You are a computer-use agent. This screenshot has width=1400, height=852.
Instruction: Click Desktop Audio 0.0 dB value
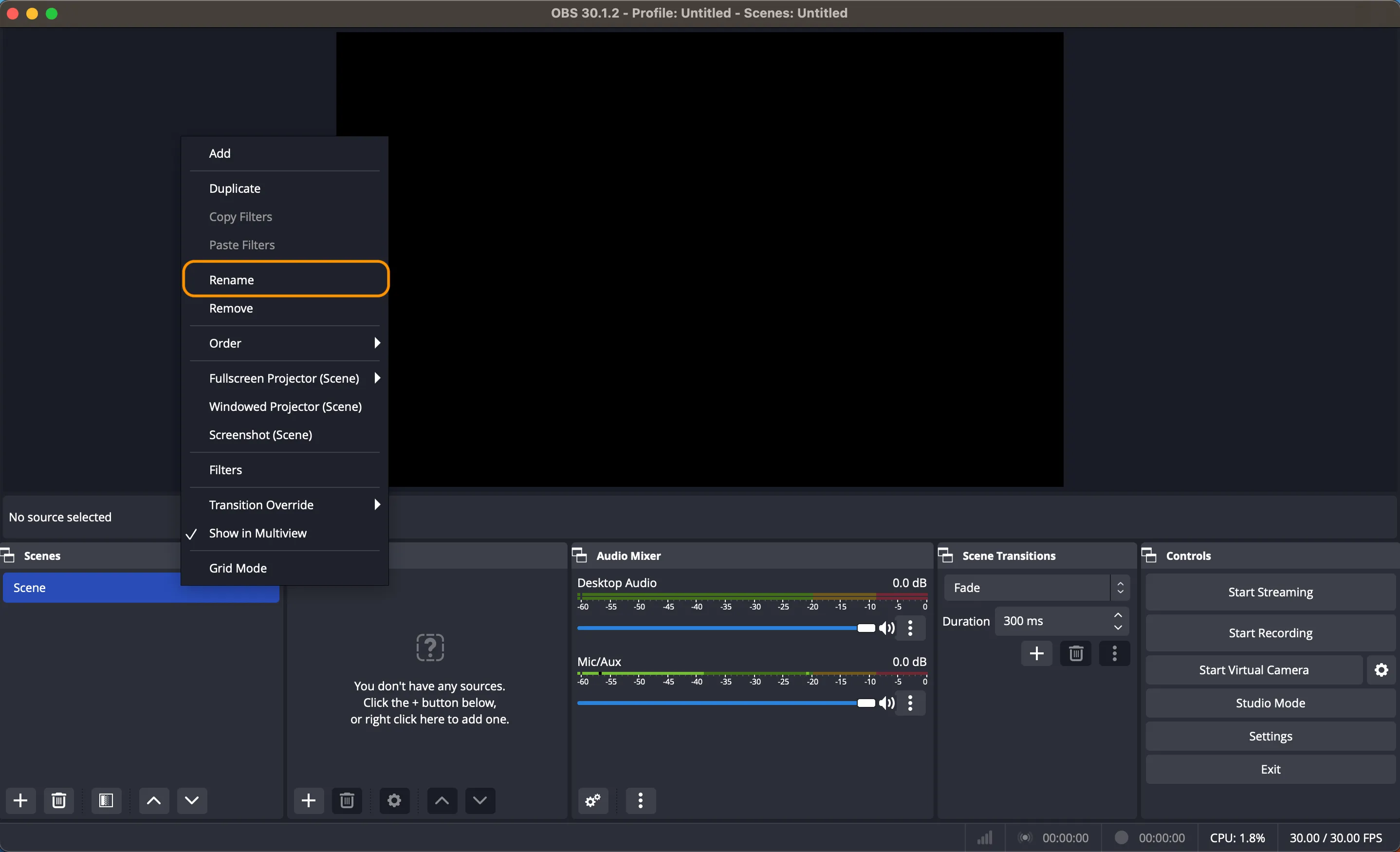point(909,583)
